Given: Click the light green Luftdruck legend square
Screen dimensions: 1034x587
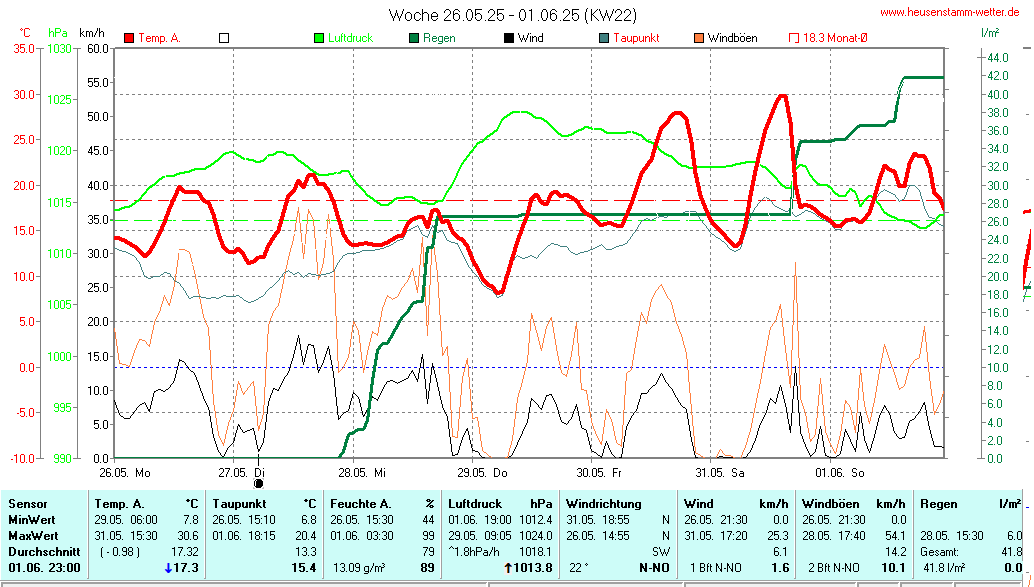Looking at the screenshot, I should click(320, 38).
